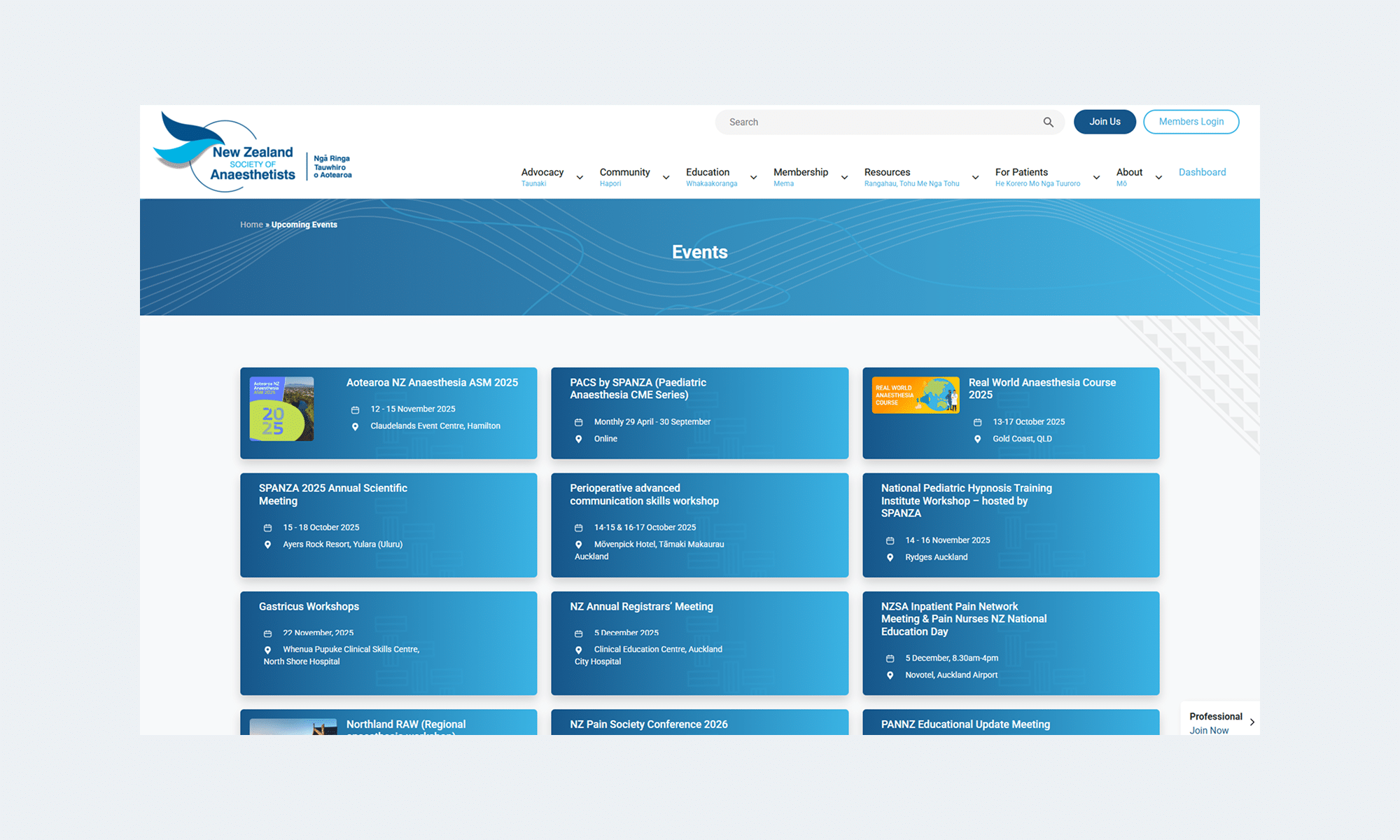Viewport: 1400px width, 840px height.
Task: Open the New Zealand Society of Anaesthetists logo
Action: [253, 151]
